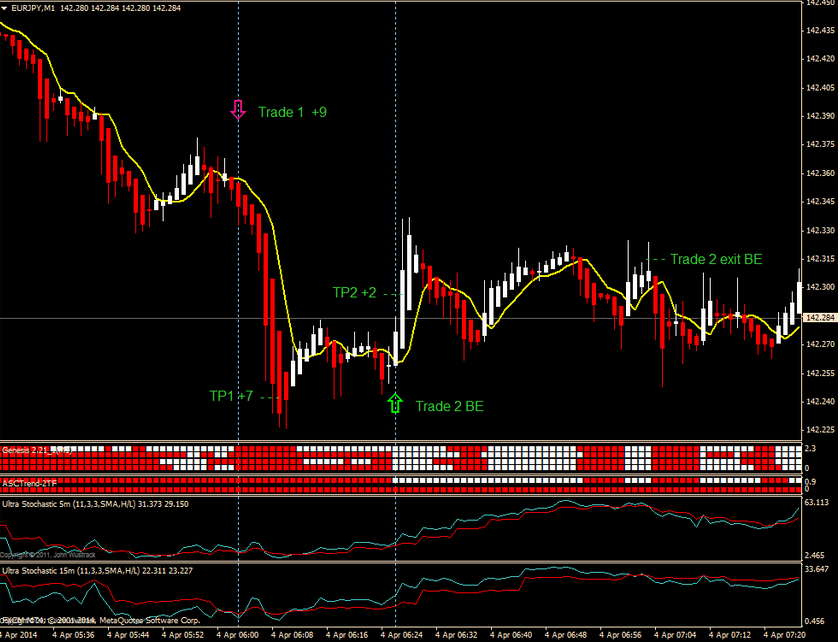Click the 142.240 price scale label

click(x=820, y=401)
